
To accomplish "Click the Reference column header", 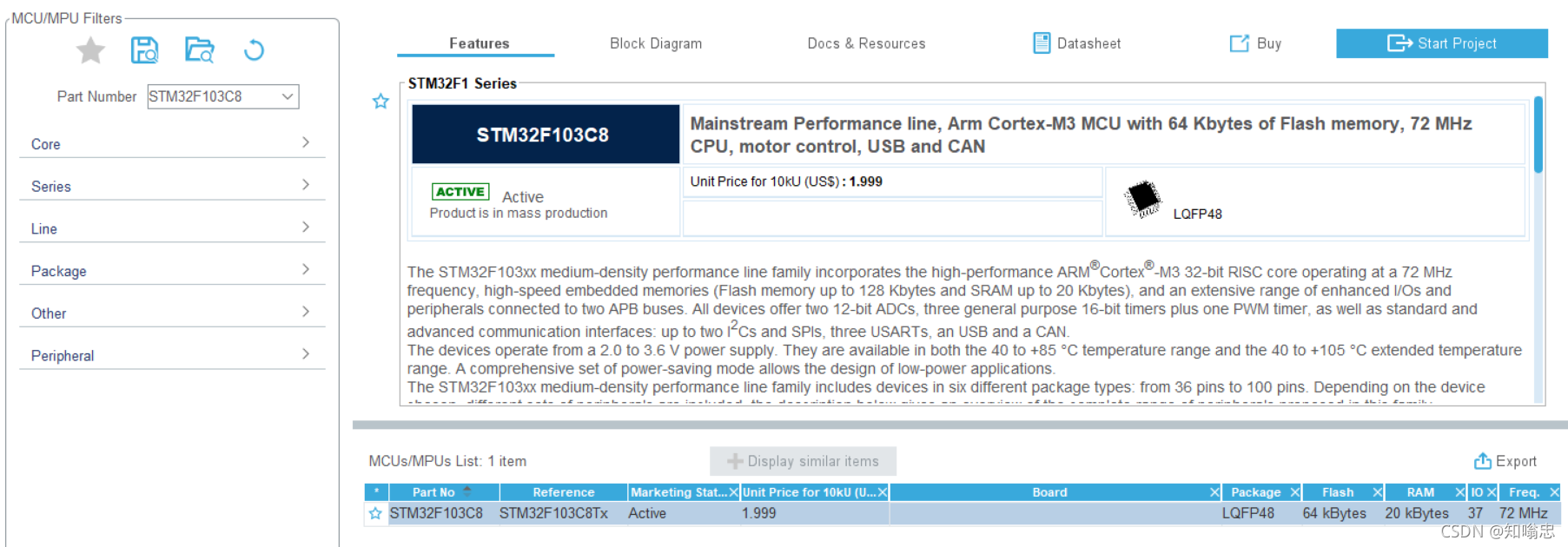I will tap(564, 492).
